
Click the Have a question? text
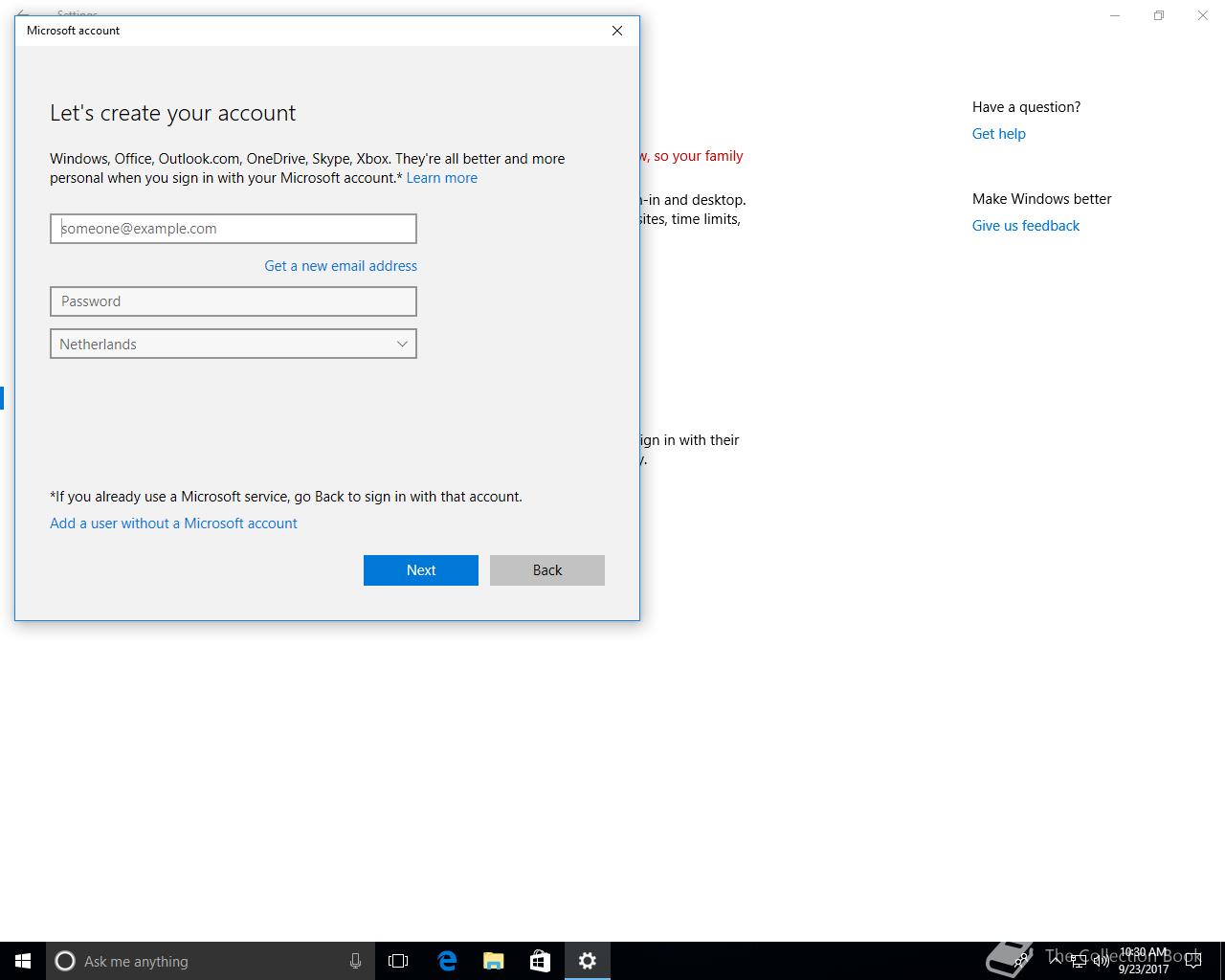tap(1027, 107)
